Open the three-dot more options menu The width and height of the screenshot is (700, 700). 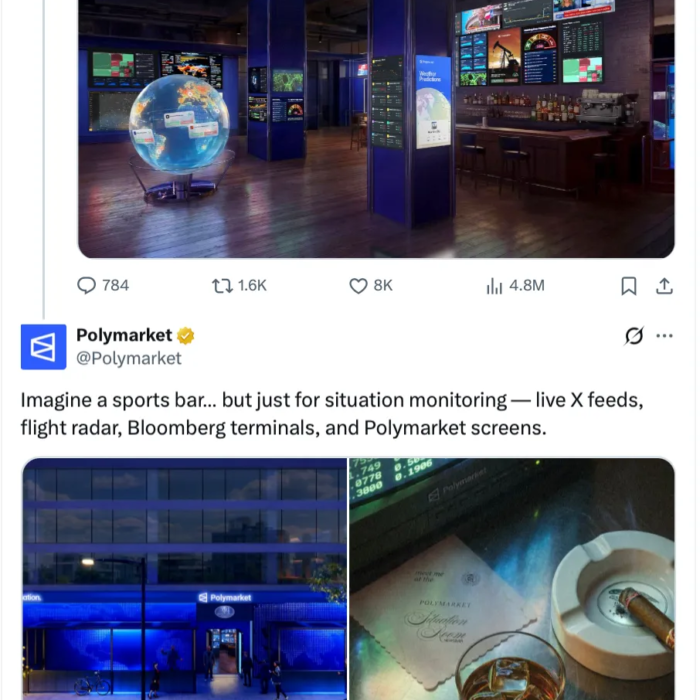(x=664, y=336)
